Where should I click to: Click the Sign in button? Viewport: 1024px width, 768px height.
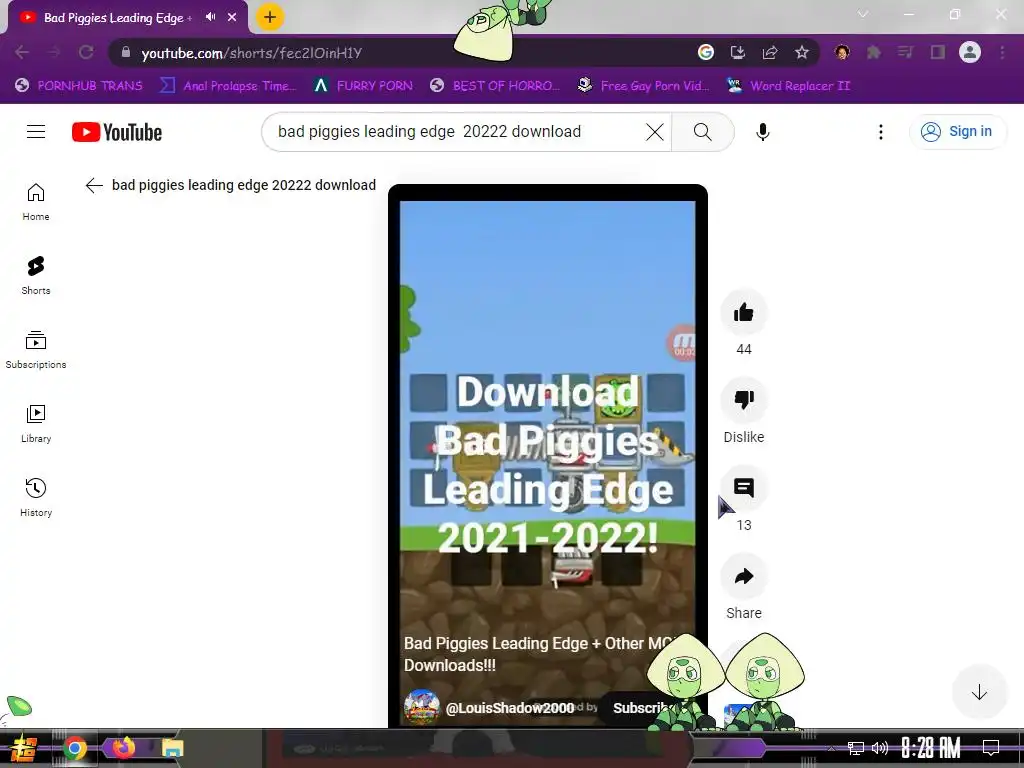pyautogui.click(x=957, y=131)
